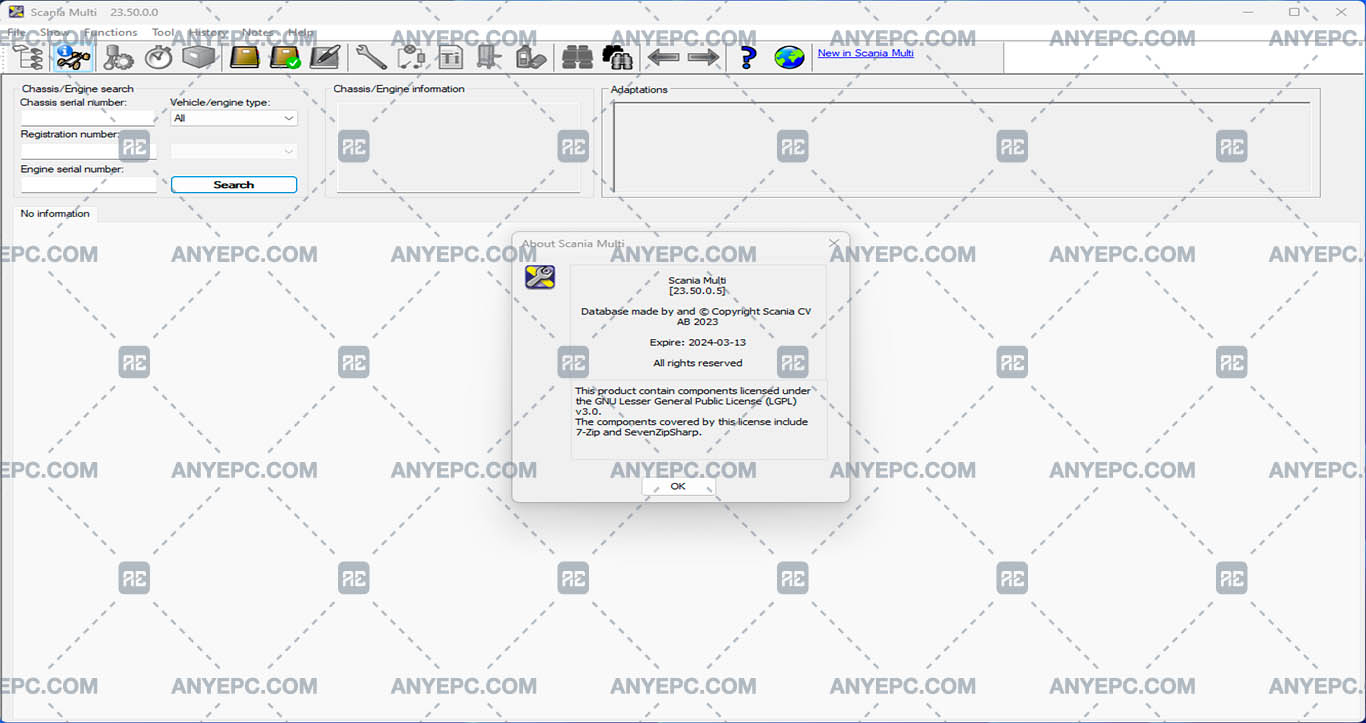Image resolution: width=1366 pixels, height=723 pixels.
Task: Open the File menu
Action: point(16,32)
